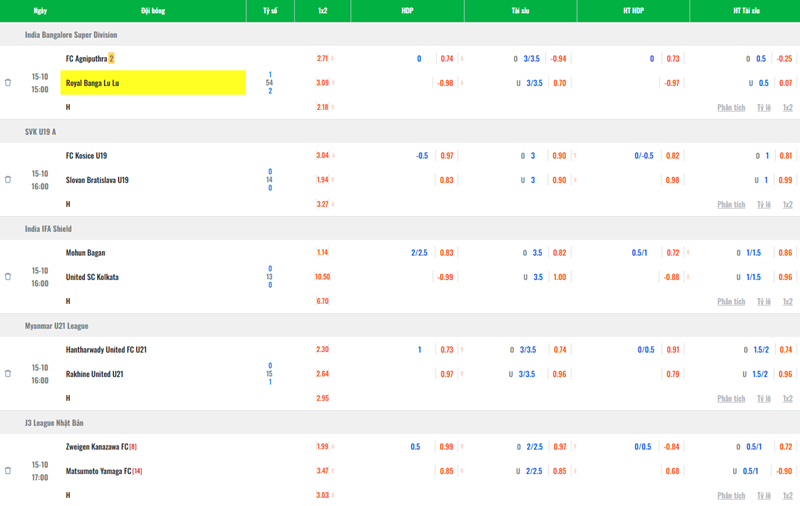
Task: Click the down arrow beside 2.71 odds
Action: pyautogui.click(x=333, y=59)
